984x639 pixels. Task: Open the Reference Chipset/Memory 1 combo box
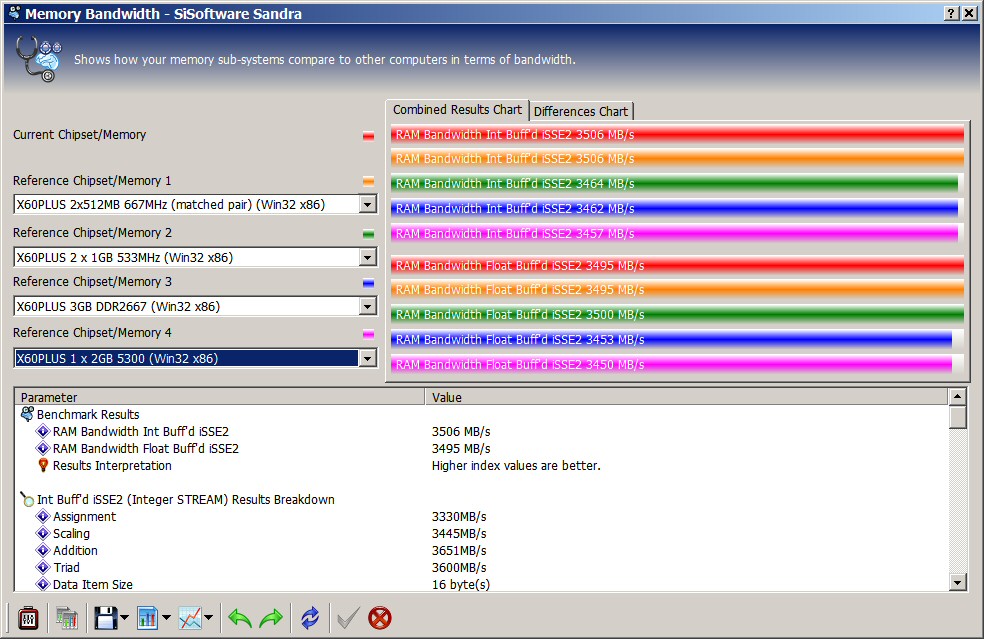tap(195, 204)
